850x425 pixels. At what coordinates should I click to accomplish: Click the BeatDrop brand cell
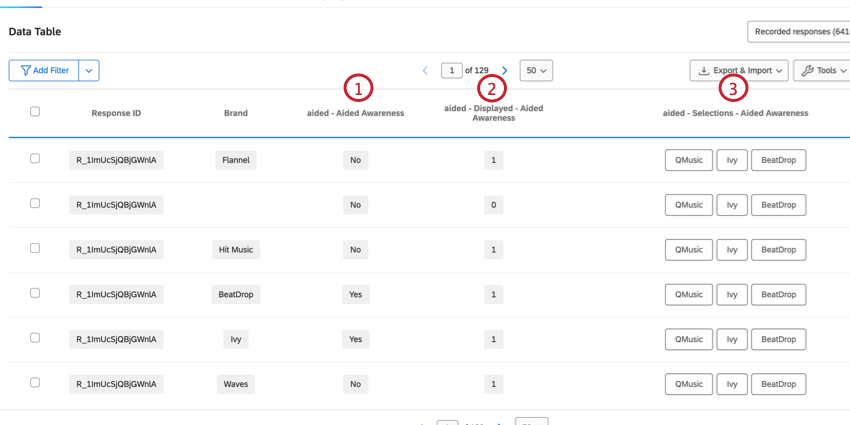236,294
